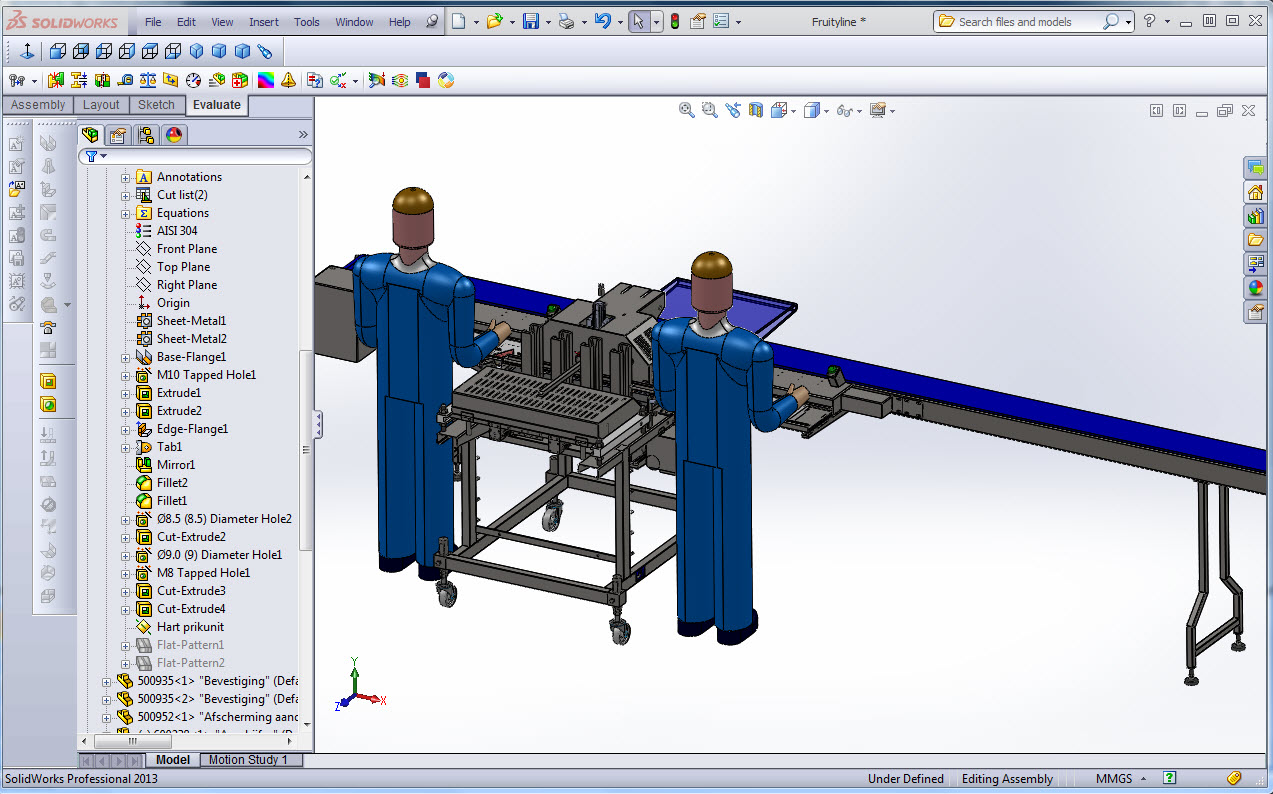The width and height of the screenshot is (1273, 794).
Task: Expand the Annotations folder node
Action: click(x=126, y=177)
